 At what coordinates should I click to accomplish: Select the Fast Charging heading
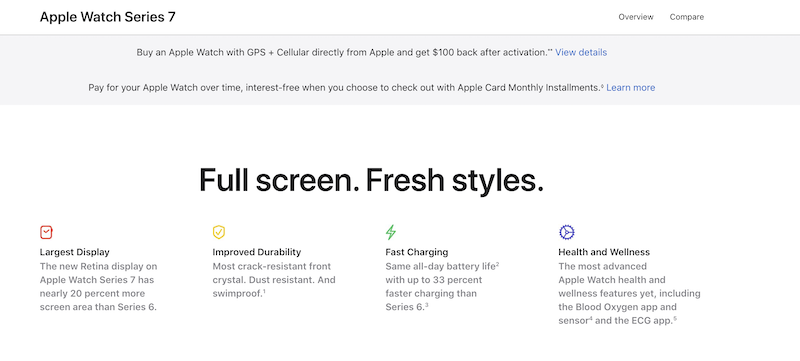pos(416,252)
